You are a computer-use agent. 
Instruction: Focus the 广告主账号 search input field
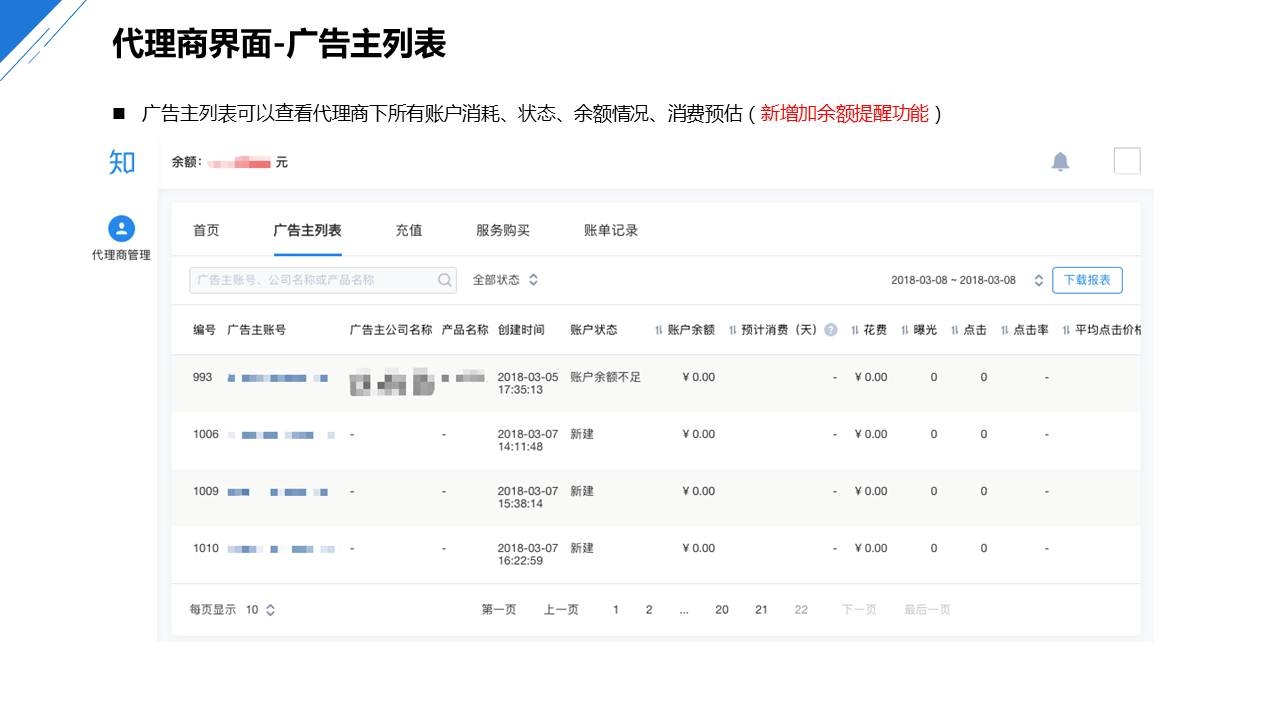[x=310, y=281]
